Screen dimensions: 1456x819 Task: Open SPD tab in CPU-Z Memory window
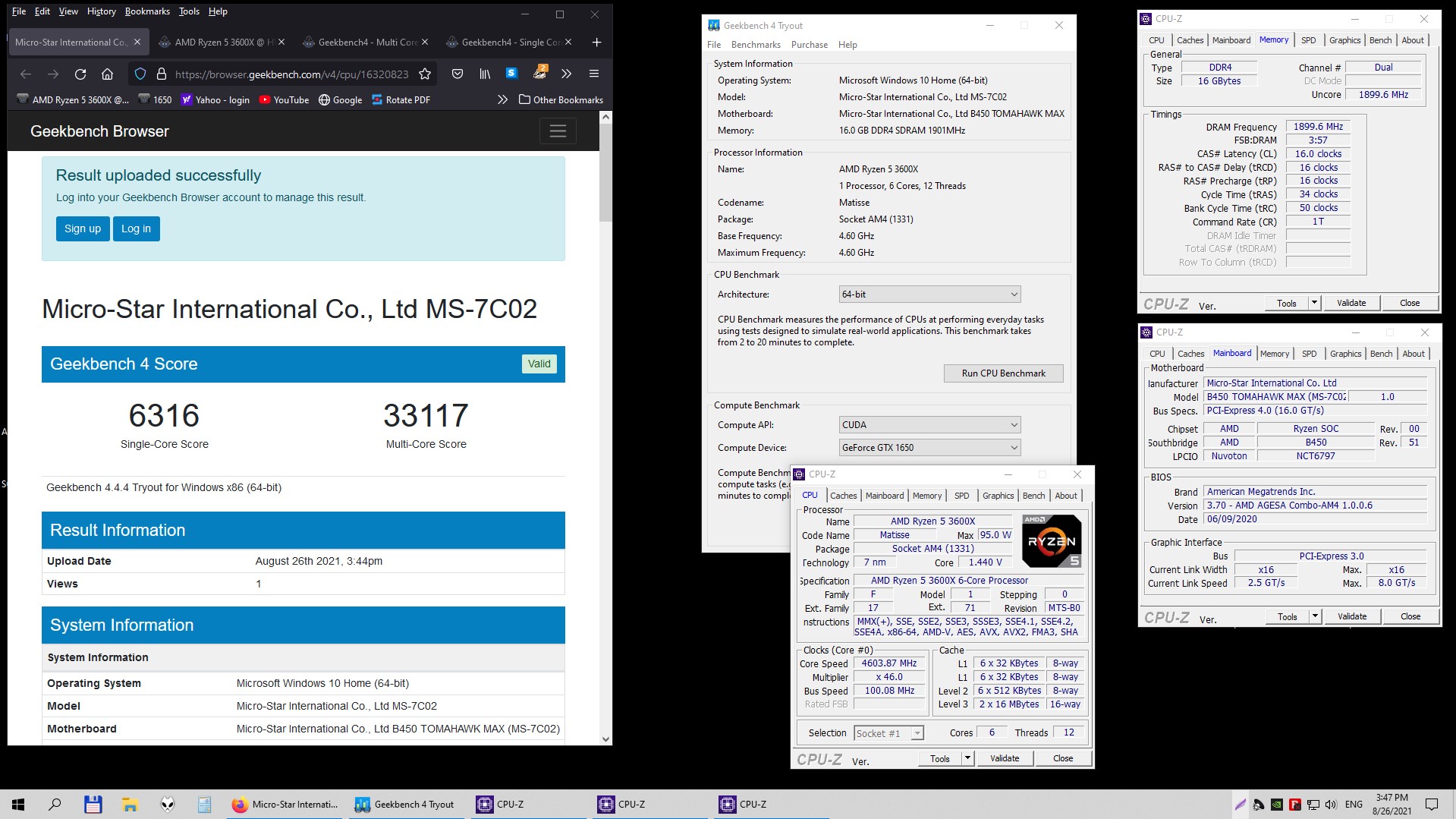point(1309,40)
